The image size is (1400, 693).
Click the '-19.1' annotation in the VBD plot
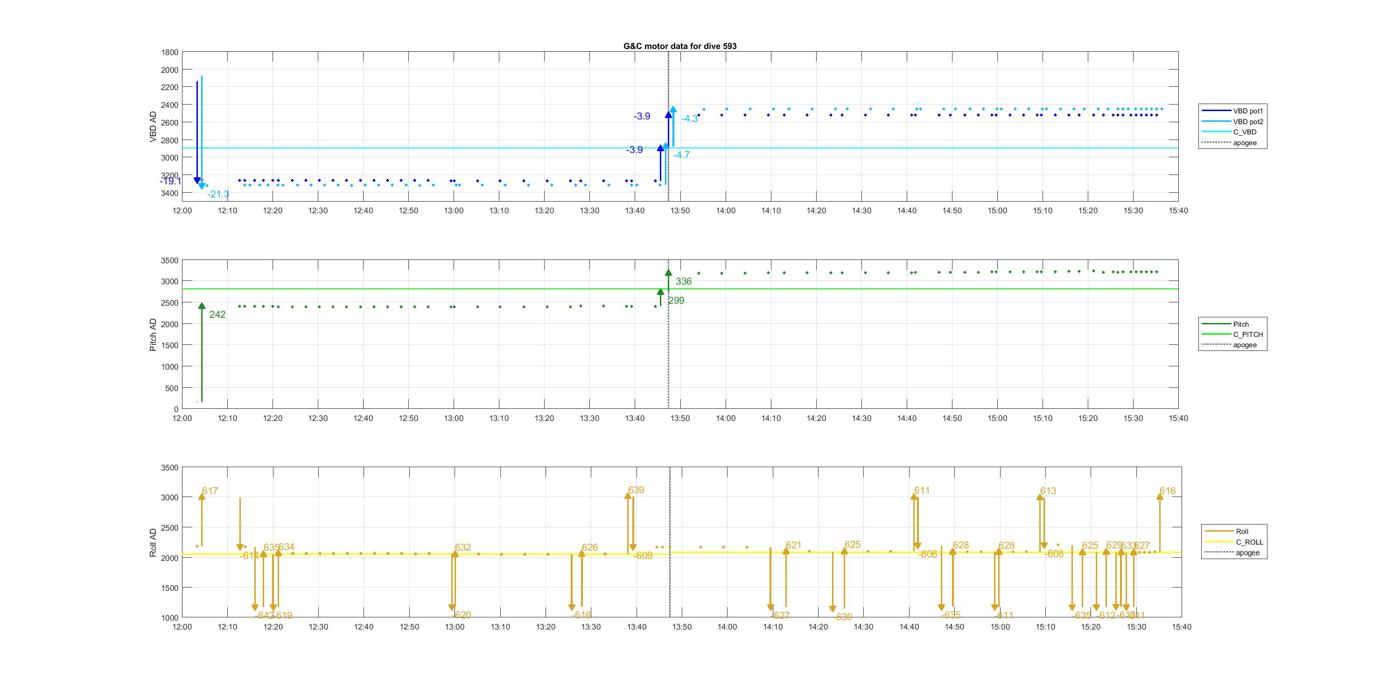pos(171,181)
